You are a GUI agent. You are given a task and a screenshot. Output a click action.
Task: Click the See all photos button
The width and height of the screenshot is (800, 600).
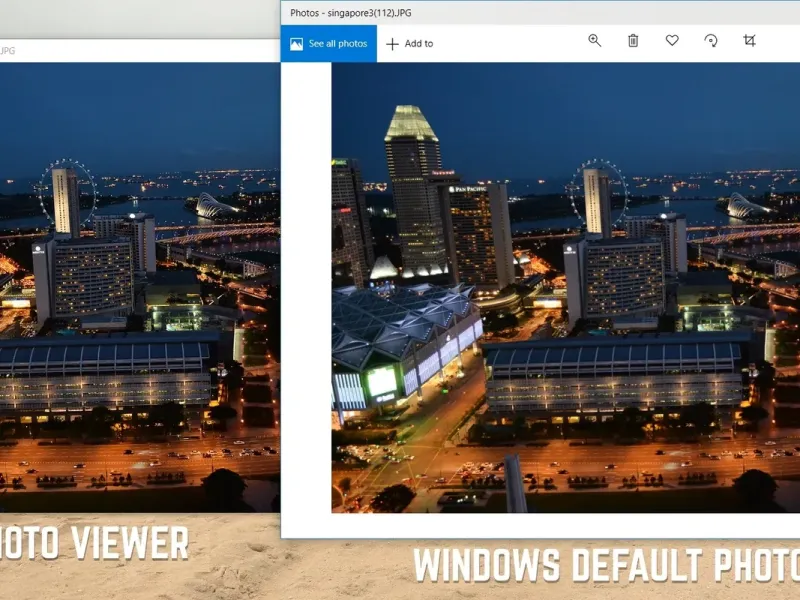329,44
